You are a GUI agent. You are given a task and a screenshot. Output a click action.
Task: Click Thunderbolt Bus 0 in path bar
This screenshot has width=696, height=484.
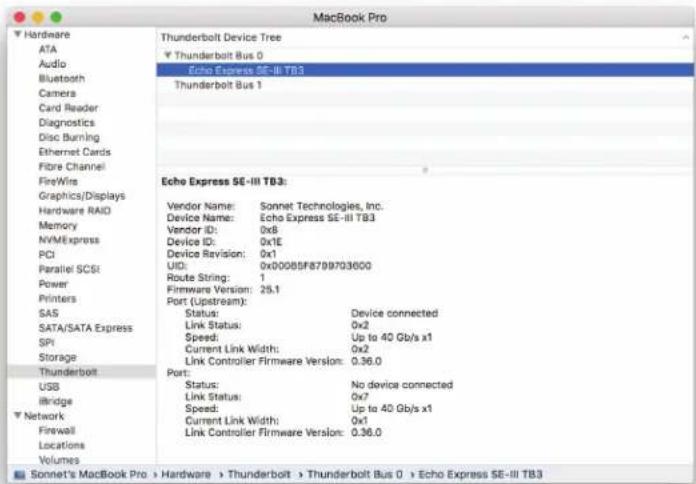point(354,474)
